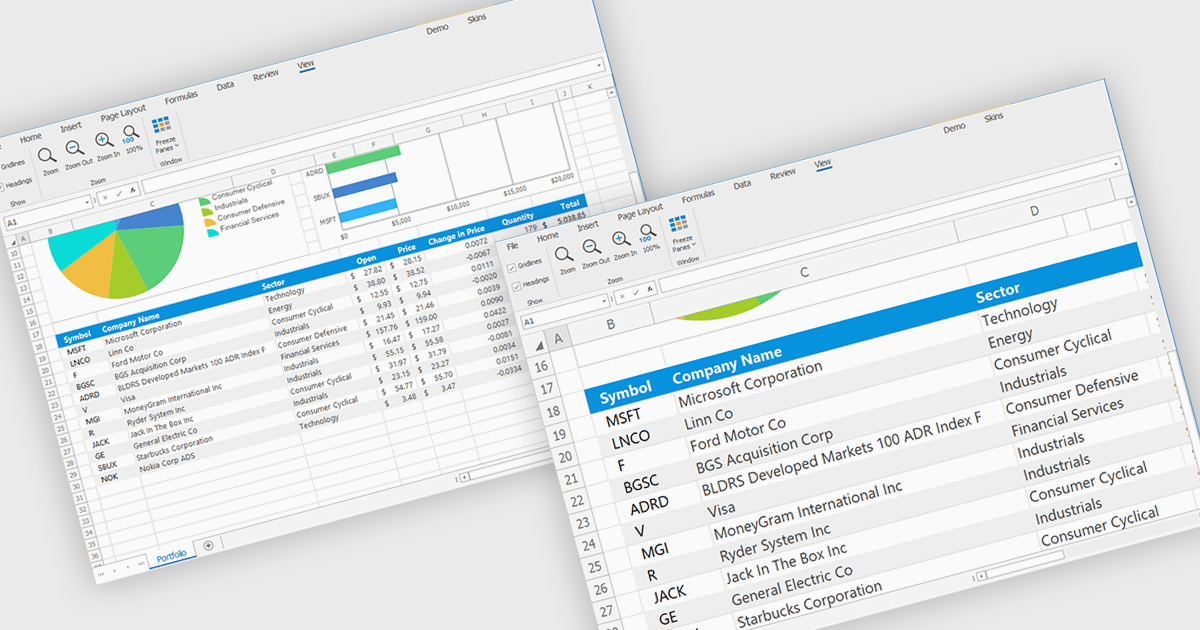
Task: Click Zoom Out in the left window ribbon
Action: pos(75,145)
